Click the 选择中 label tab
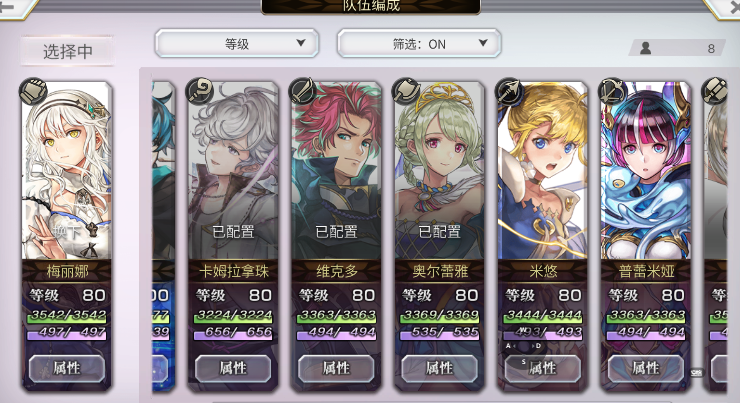This screenshot has height=403, width=740. click(67, 51)
